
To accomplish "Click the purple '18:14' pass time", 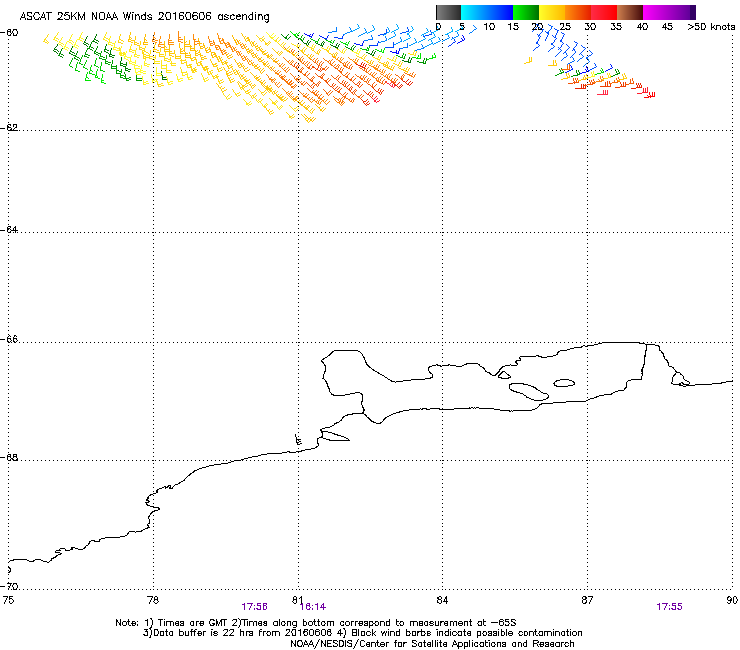I will pos(313,607).
